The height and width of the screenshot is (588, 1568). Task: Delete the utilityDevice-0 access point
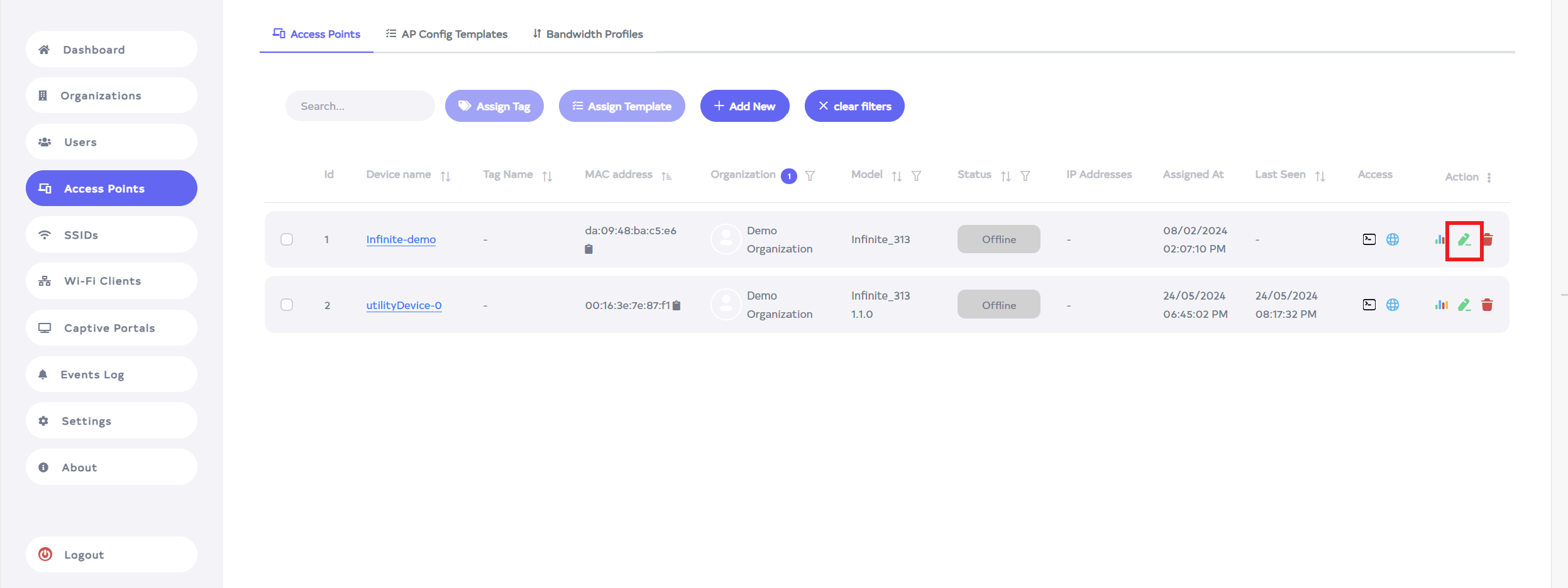[x=1487, y=305]
